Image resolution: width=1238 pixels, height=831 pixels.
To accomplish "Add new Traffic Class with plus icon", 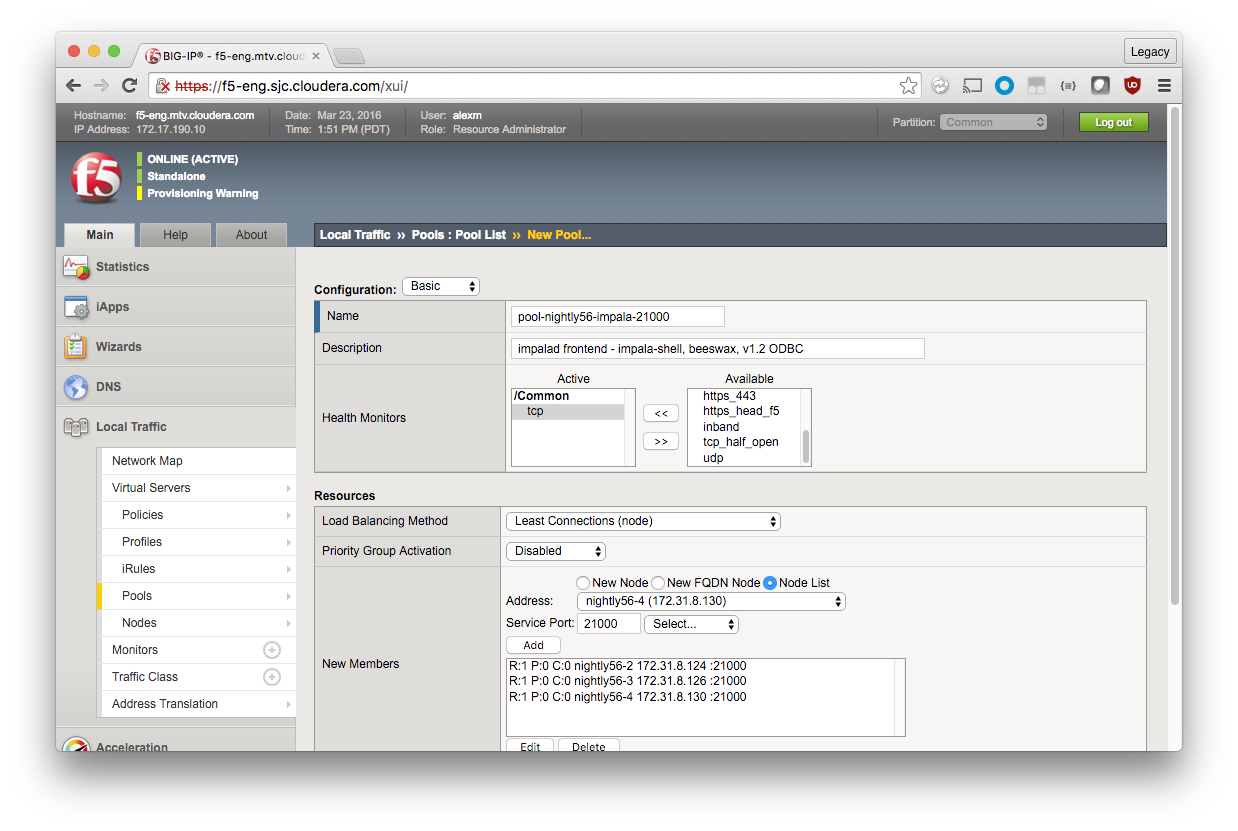I will click(x=271, y=677).
